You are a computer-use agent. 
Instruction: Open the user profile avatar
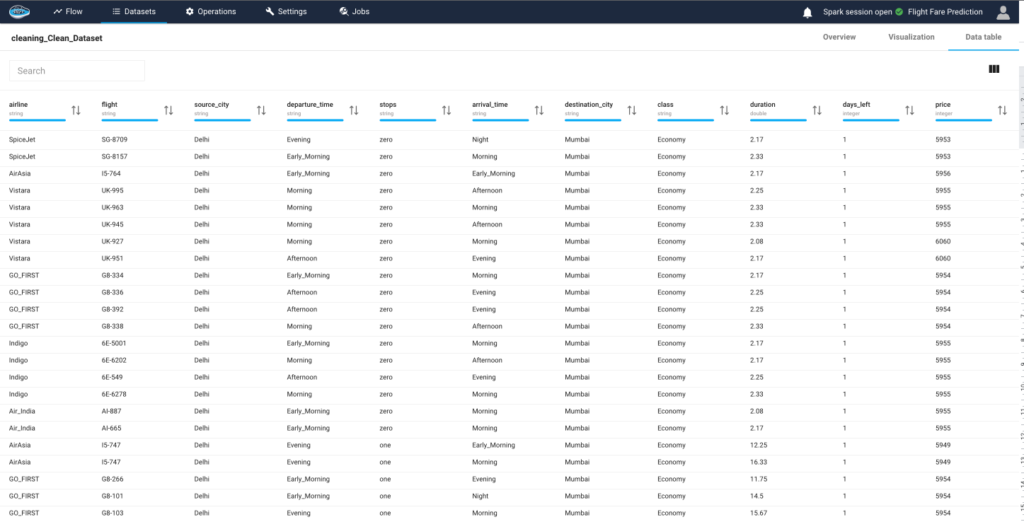click(1003, 12)
